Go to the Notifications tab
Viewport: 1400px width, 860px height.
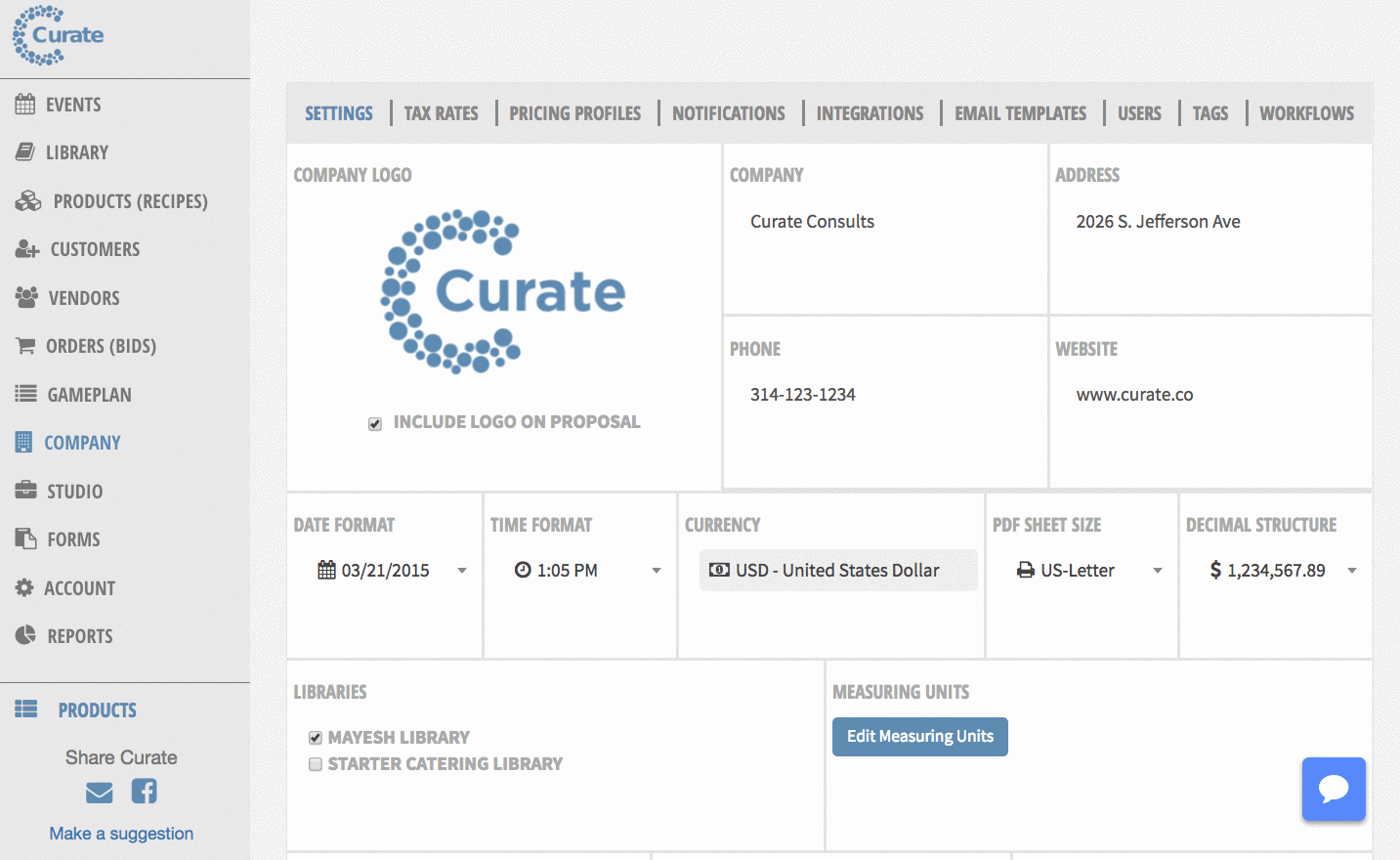pos(729,113)
